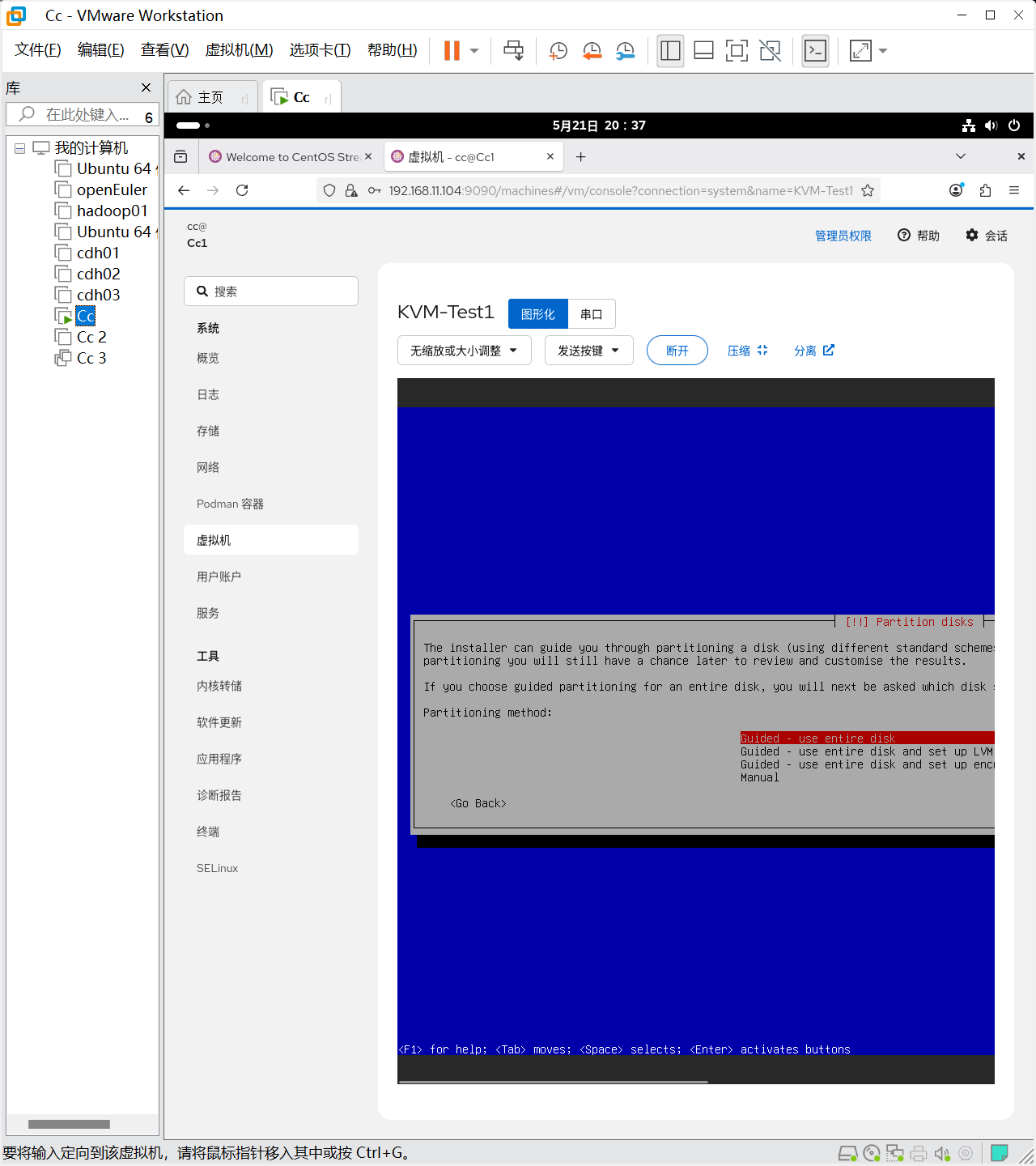
Task: Switch VMware to full screen mode
Action: tap(737, 51)
